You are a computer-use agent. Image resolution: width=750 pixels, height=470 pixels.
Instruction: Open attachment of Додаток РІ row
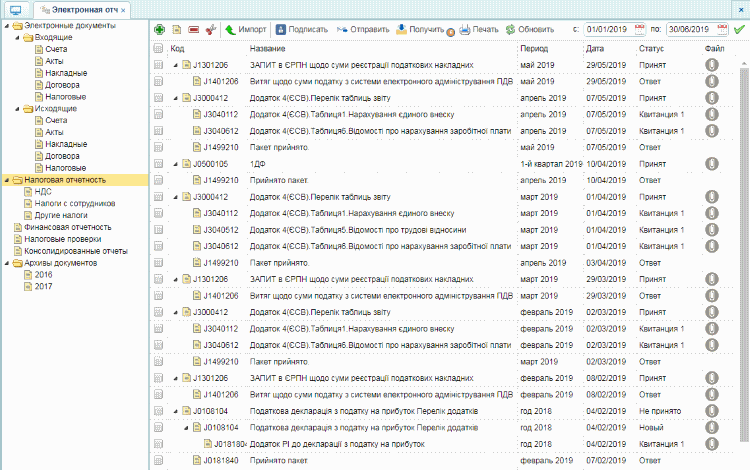pyautogui.click(x=712, y=444)
